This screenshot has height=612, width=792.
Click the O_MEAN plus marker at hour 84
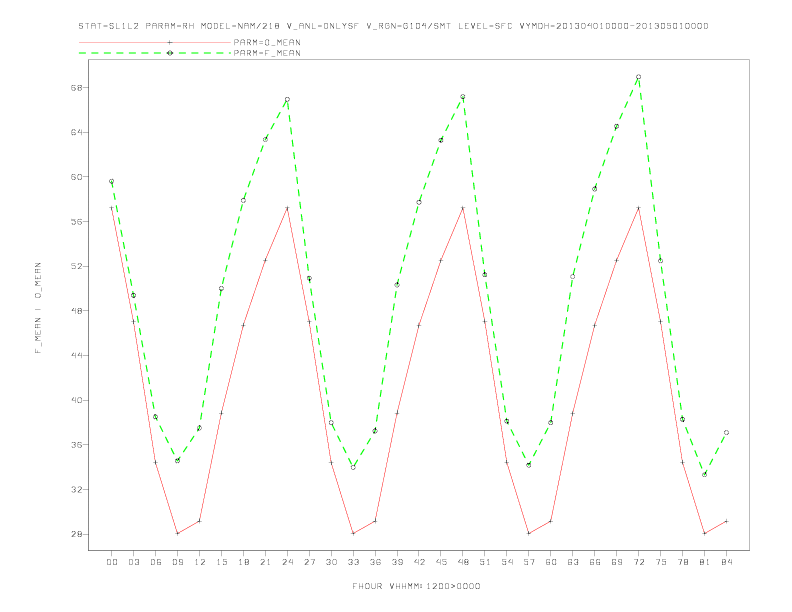pos(726,521)
